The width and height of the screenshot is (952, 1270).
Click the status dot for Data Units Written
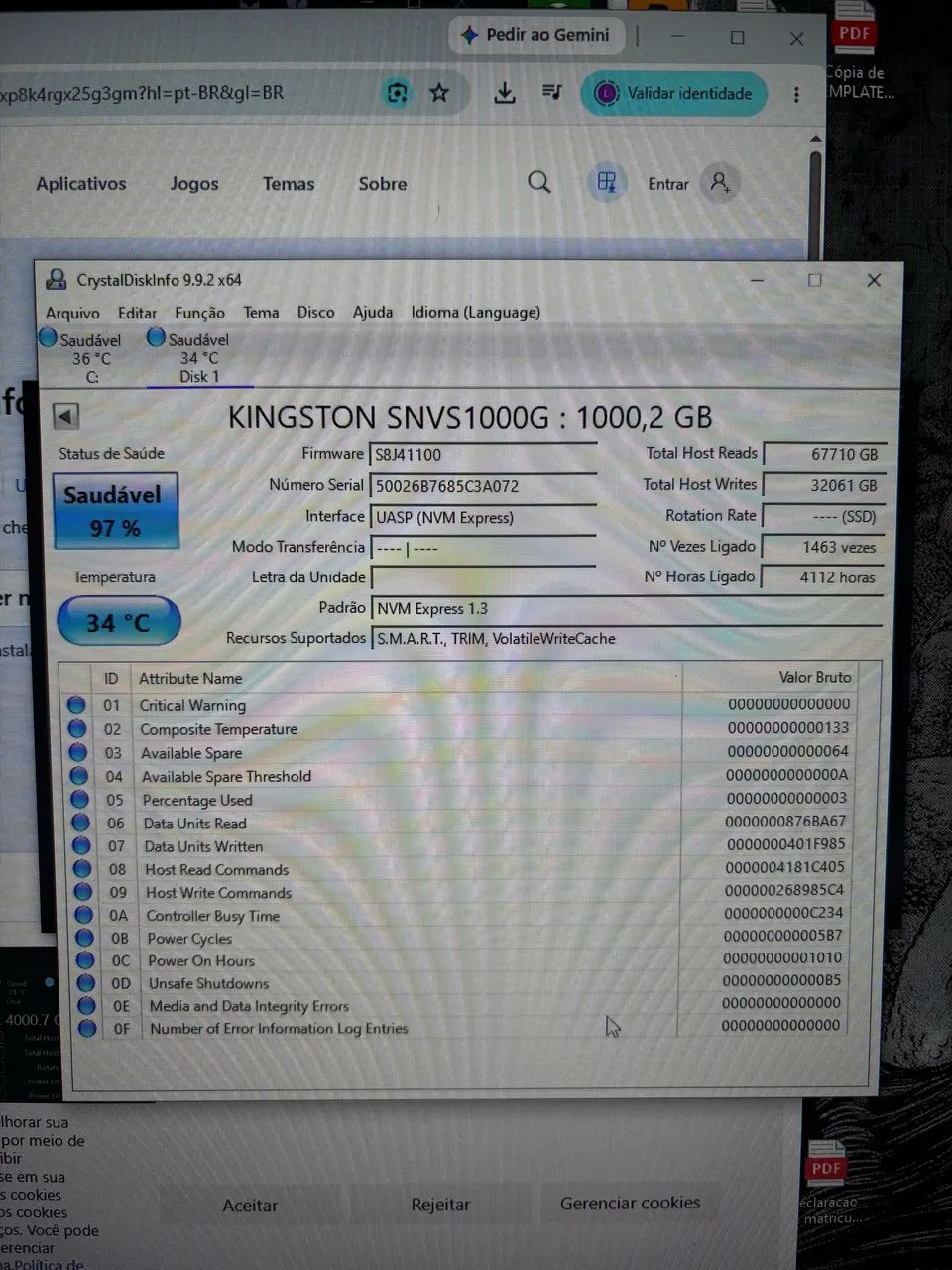coord(81,846)
